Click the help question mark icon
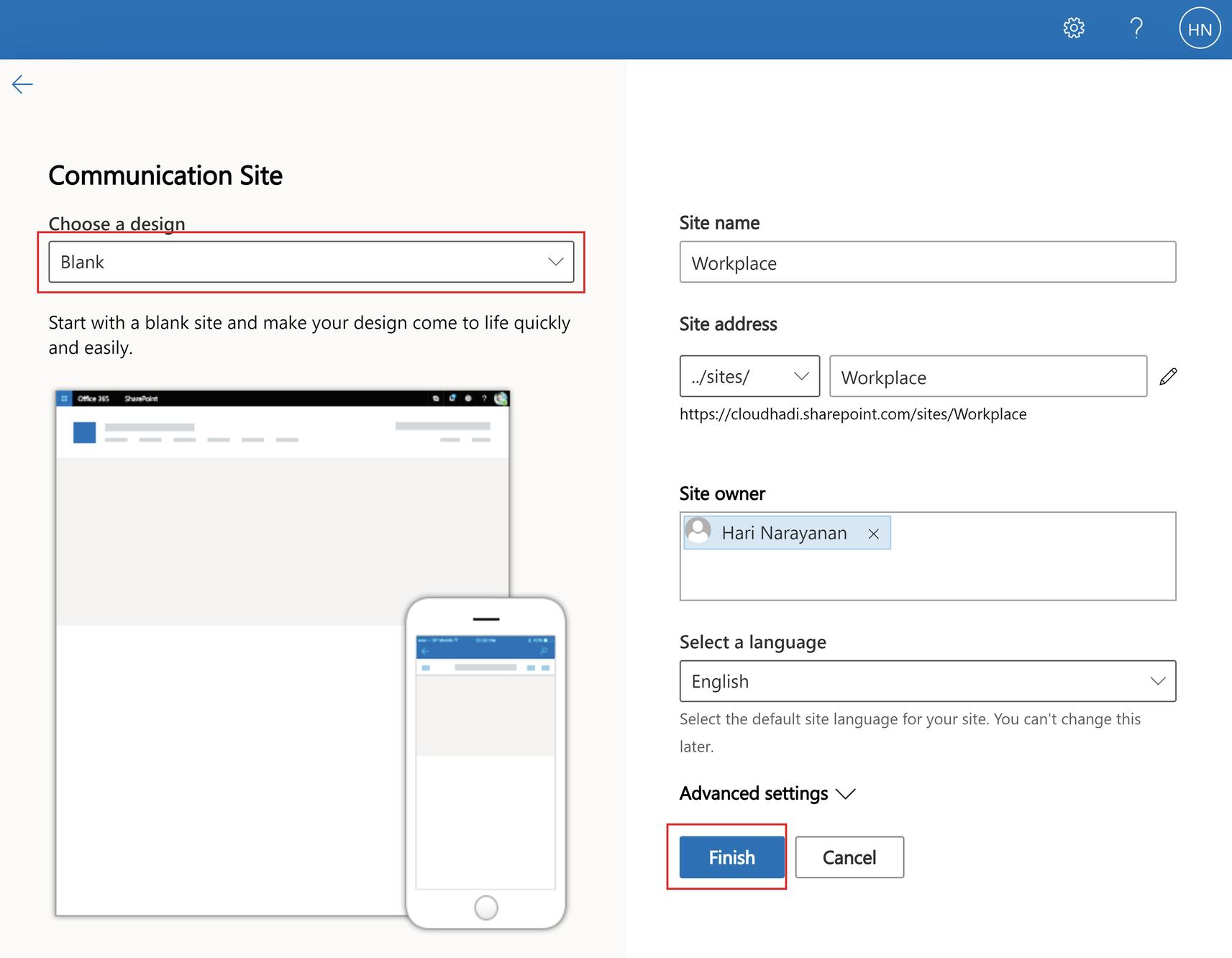The image size is (1232, 958). pyautogui.click(x=1136, y=29)
